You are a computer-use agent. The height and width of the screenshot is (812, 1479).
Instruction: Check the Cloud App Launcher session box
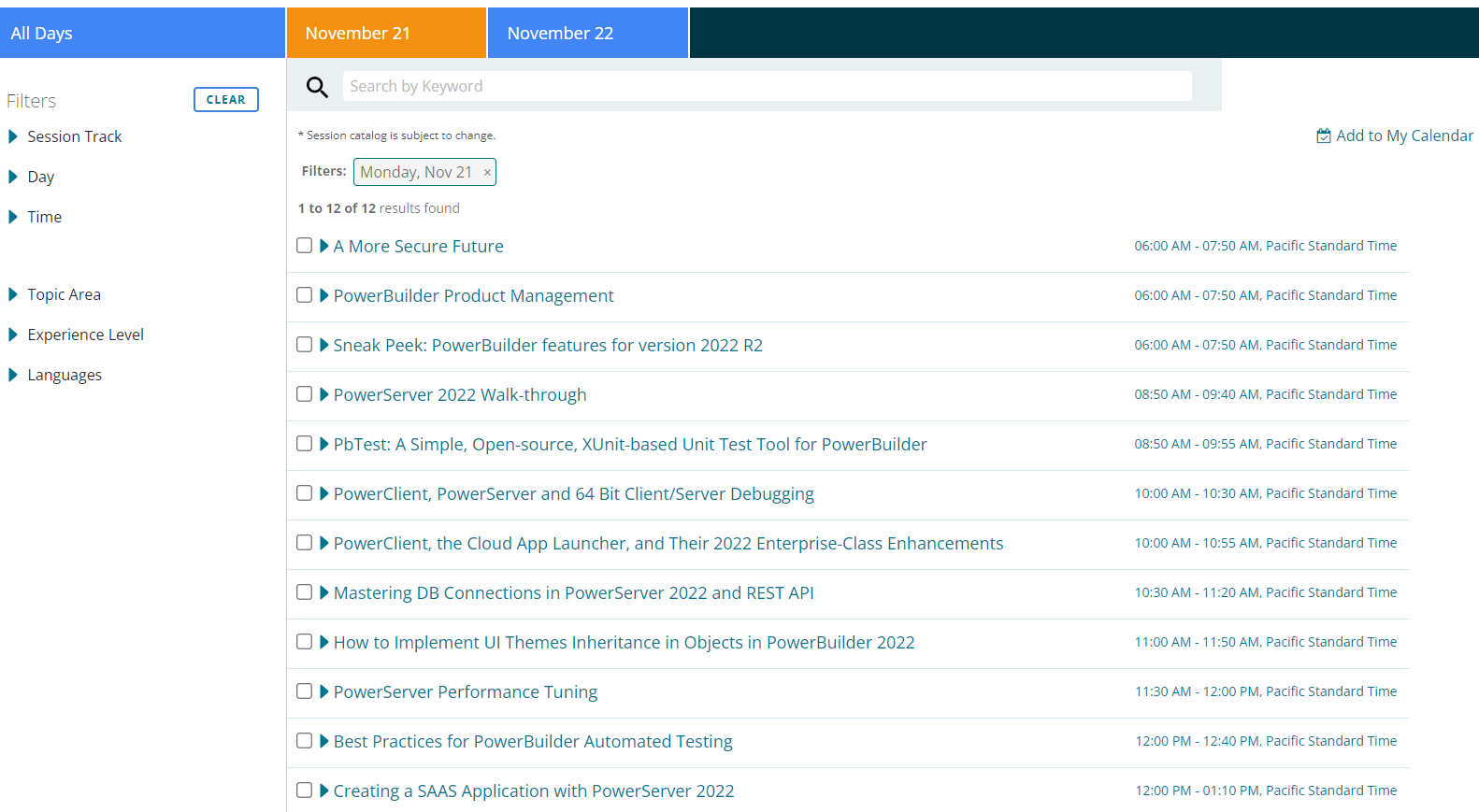pos(304,542)
